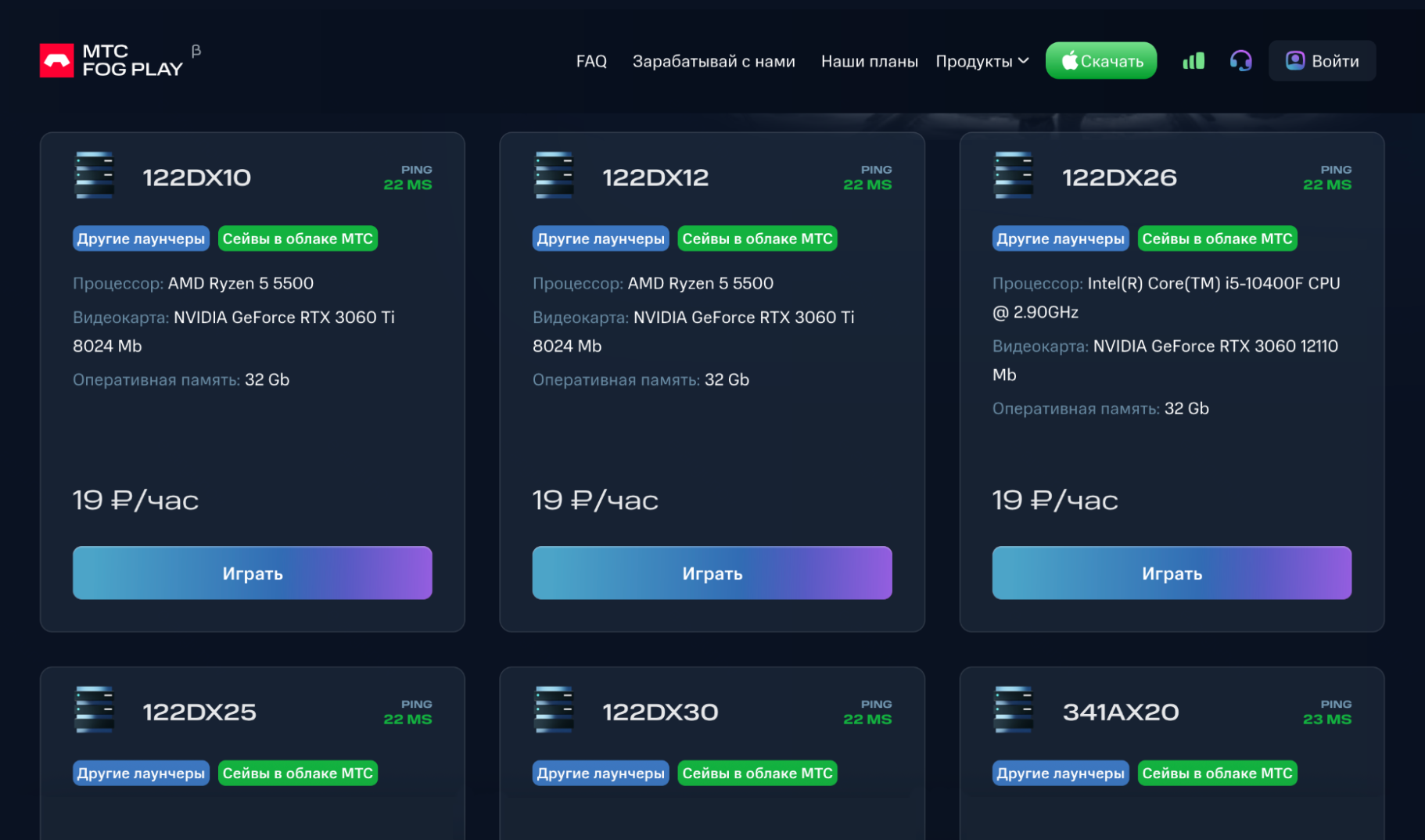Expand the Продукты dropdown
The image size is (1425, 840).
(x=982, y=61)
